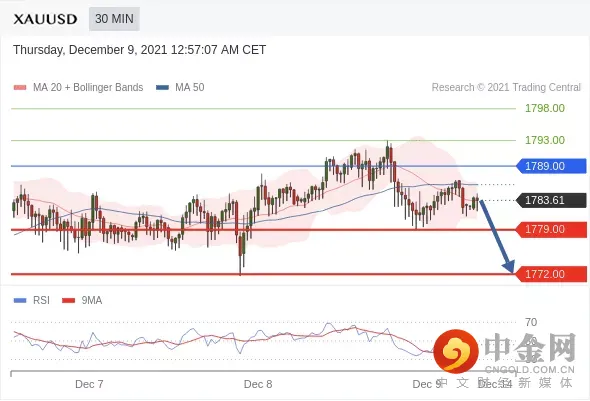Screen dimensions: 590x401
Task: Toggle the RSI legend entry
Action: (32, 300)
